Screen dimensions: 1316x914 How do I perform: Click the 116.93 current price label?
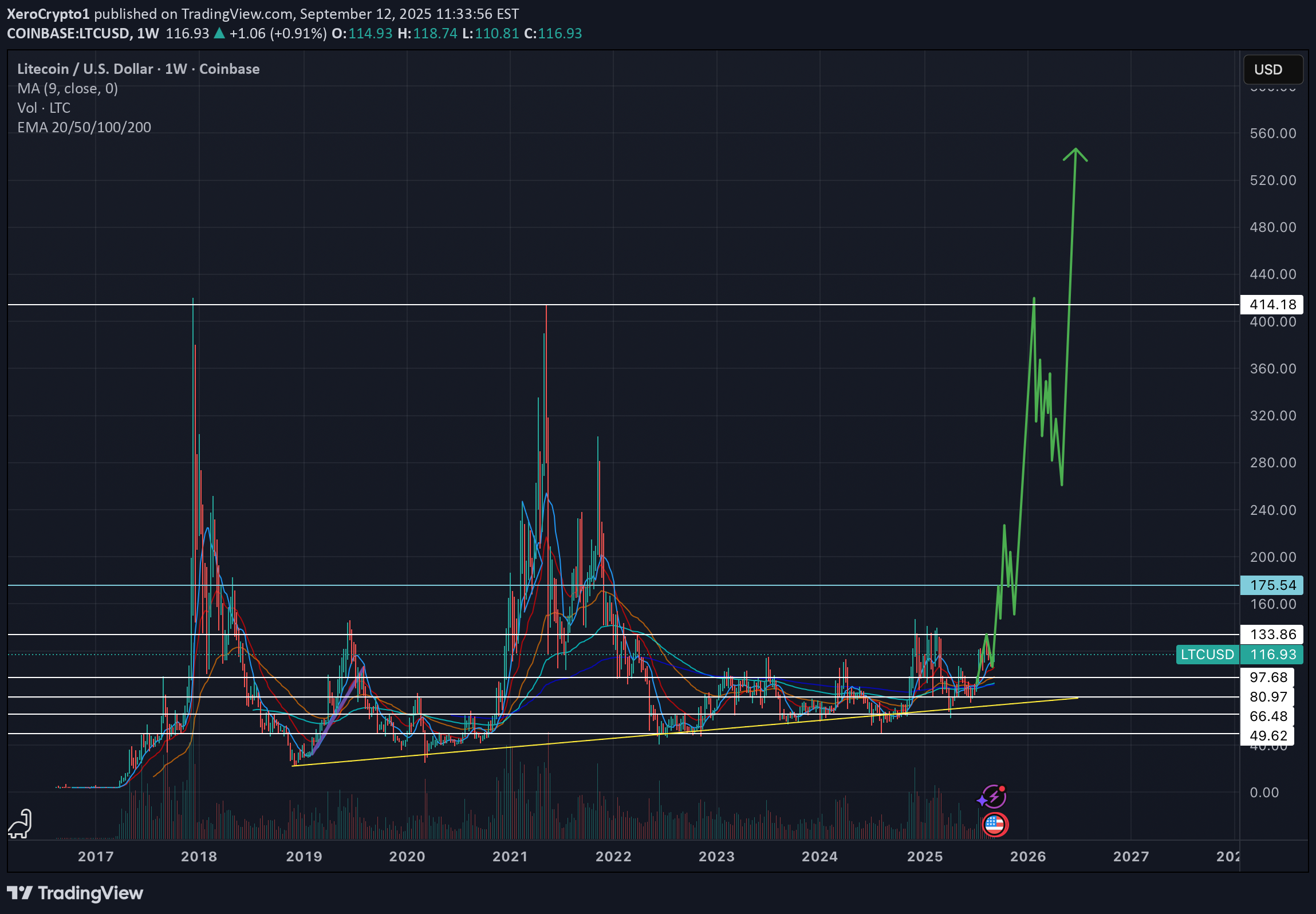pos(1272,654)
